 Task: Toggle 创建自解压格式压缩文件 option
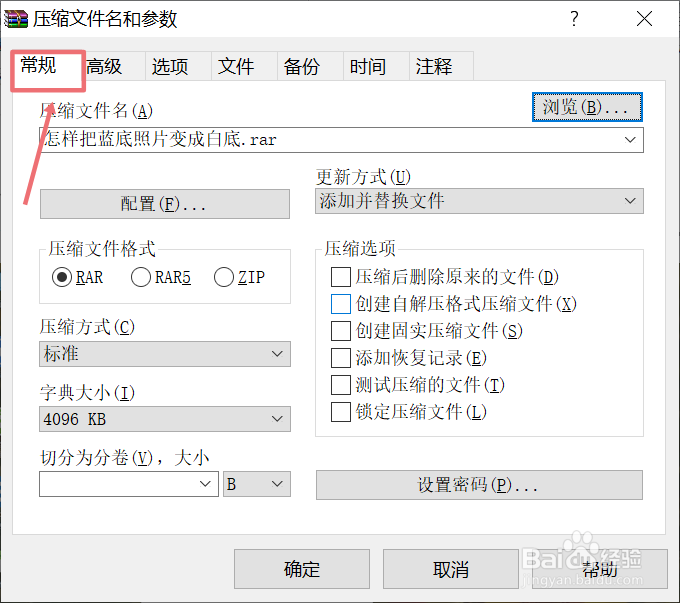coord(341,304)
